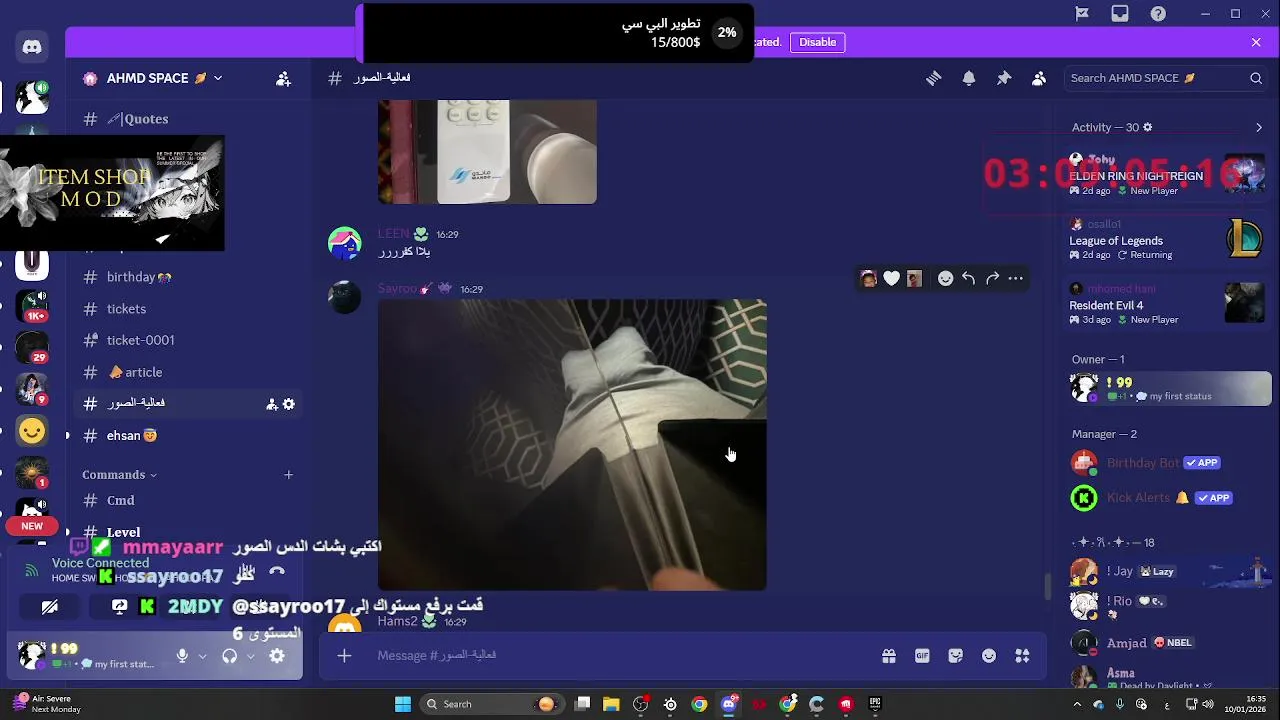Open the sticker picker
This screenshot has width=1280, height=720.
coord(956,656)
